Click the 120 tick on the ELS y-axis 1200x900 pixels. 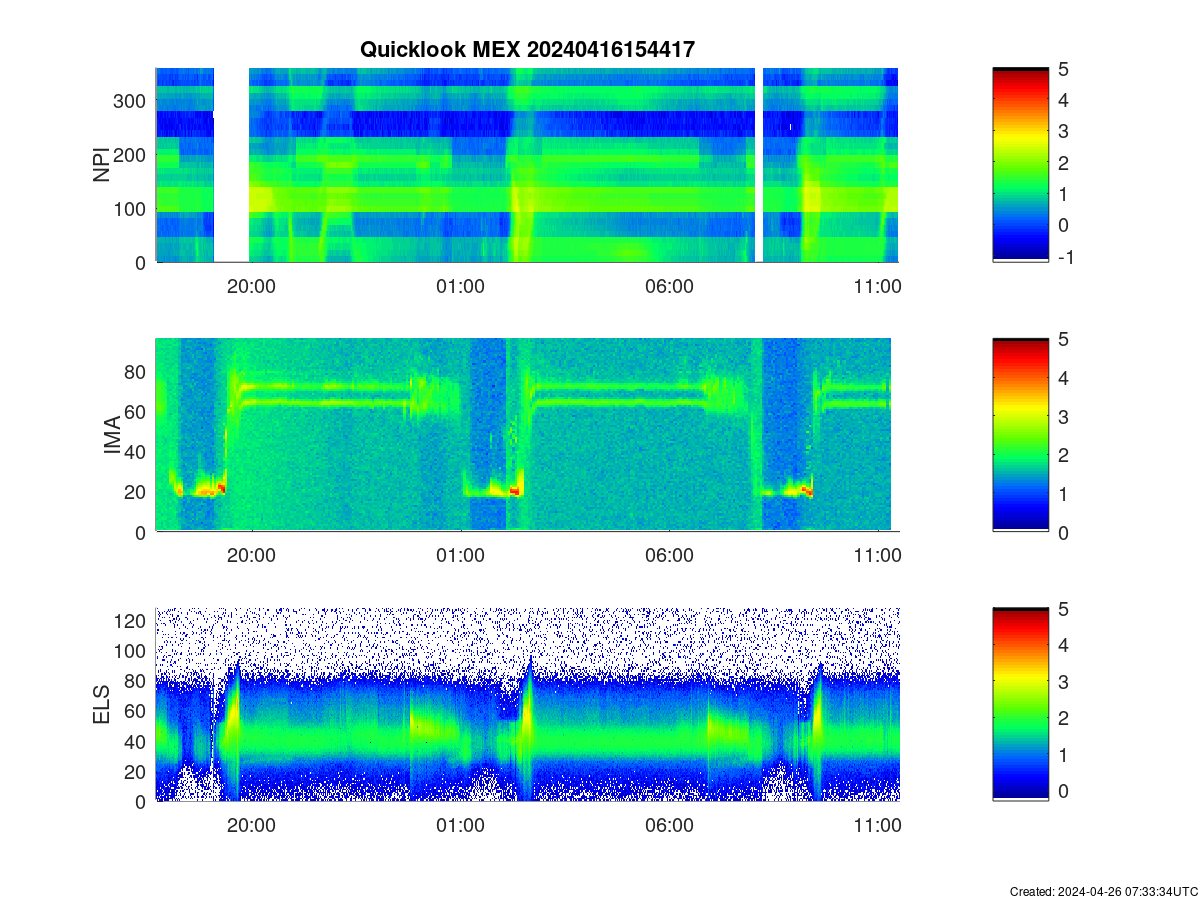pyautogui.click(x=132, y=621)
